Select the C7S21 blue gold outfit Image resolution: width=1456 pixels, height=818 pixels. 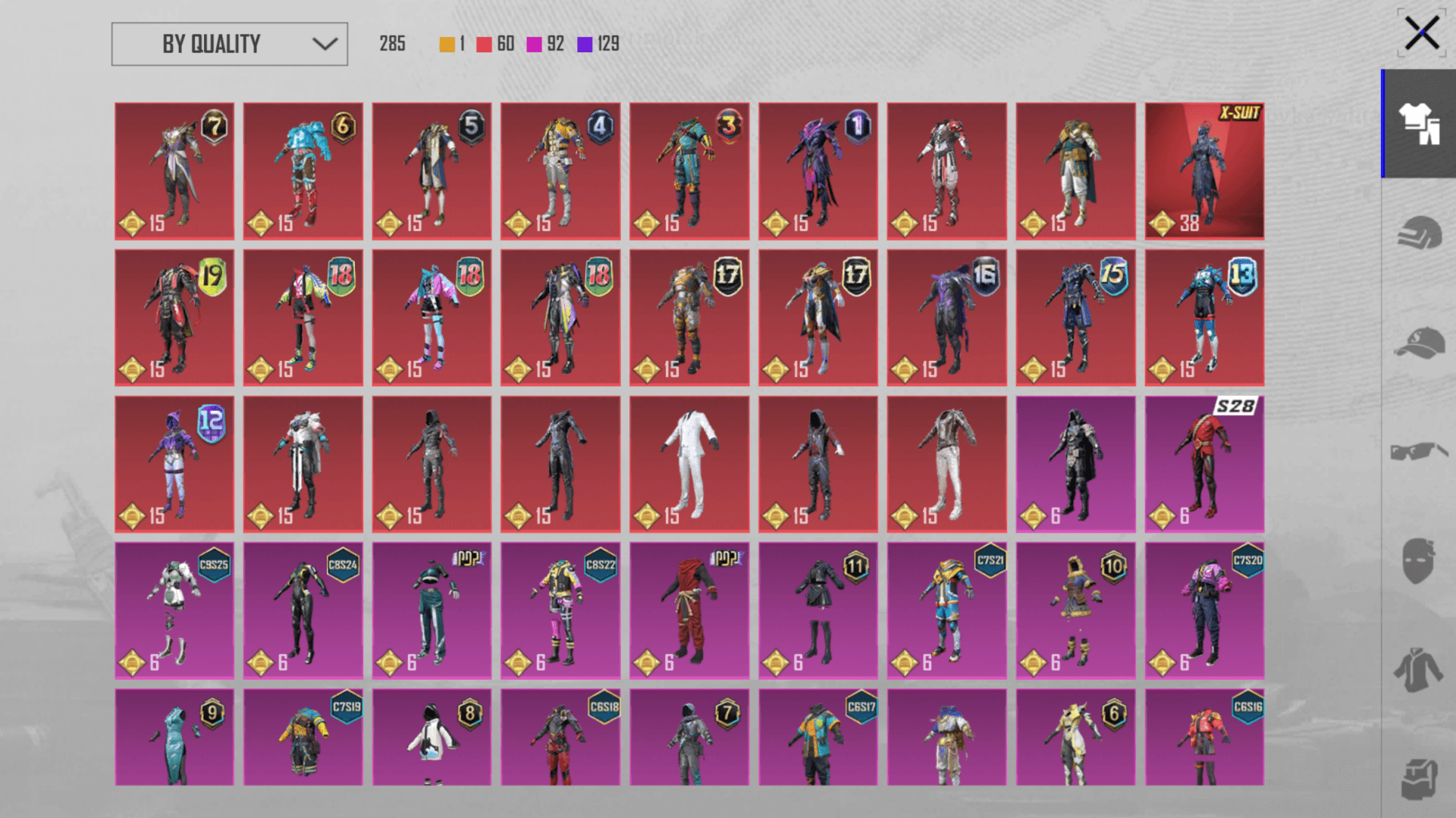946,610
